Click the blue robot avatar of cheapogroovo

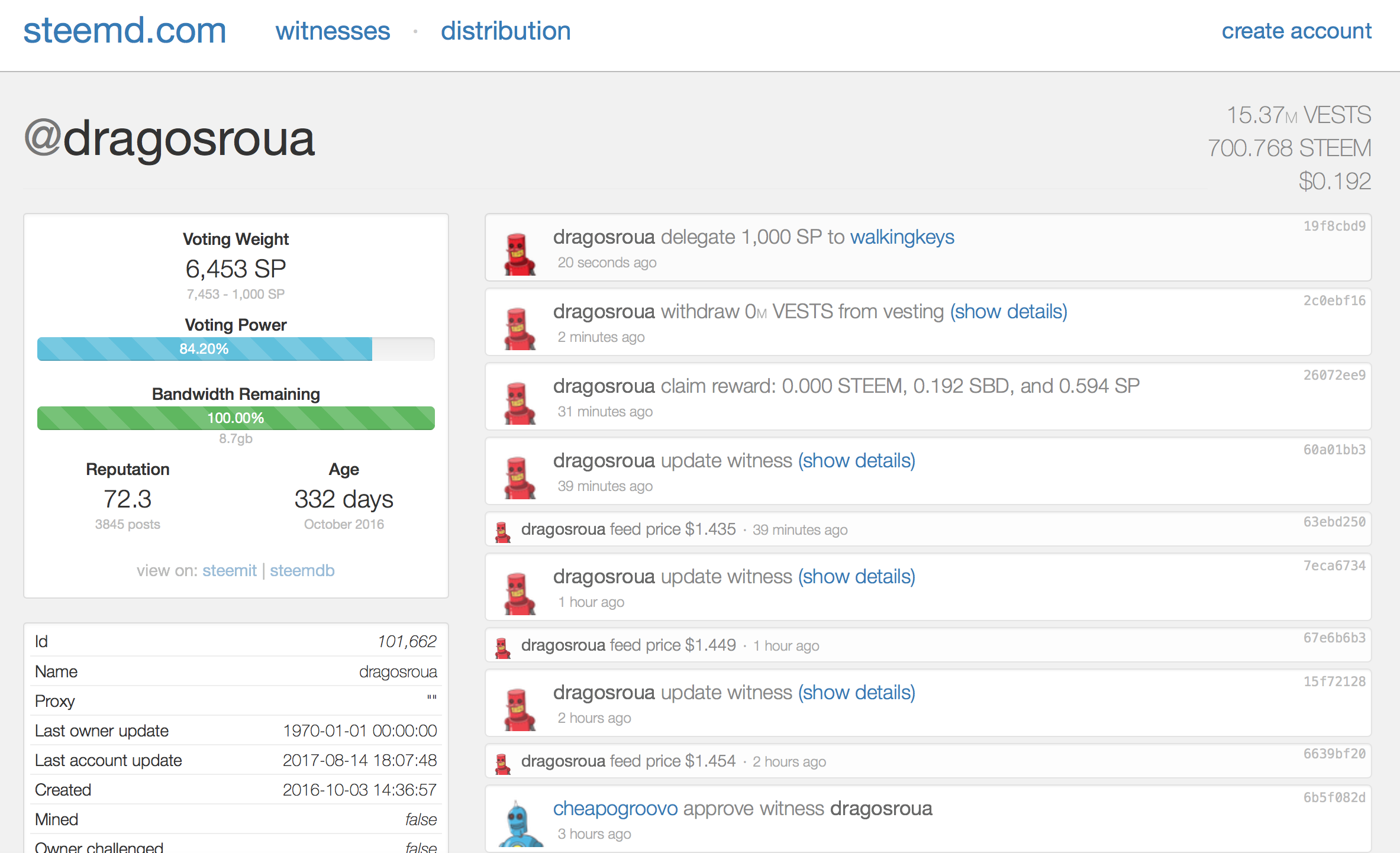519,824
